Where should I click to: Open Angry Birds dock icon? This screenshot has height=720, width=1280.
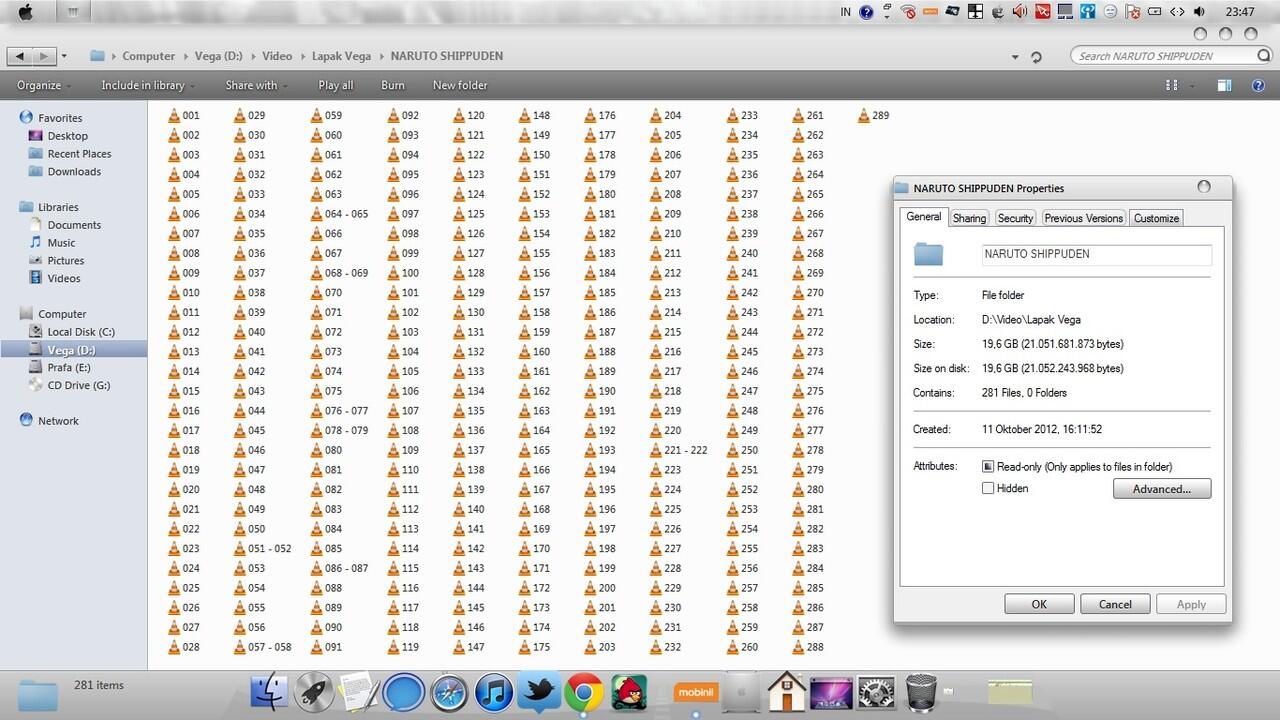(x=629, y=692)
